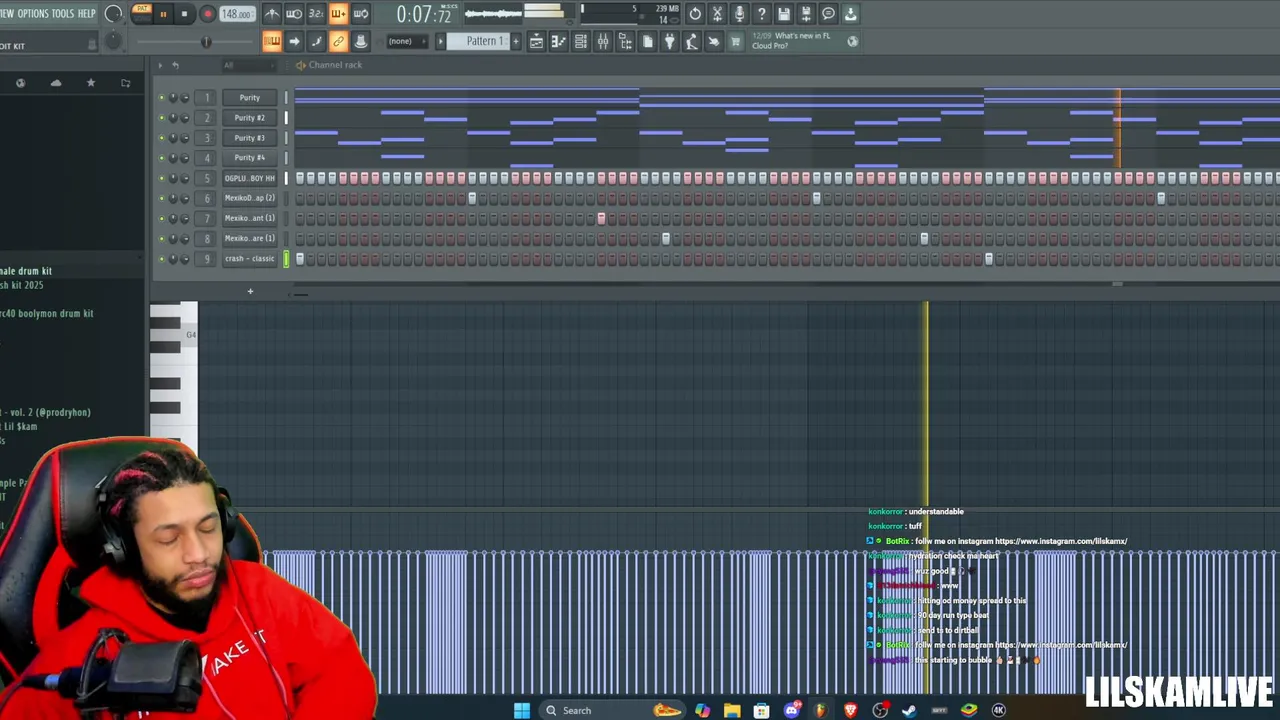The height and width of the screenshot is (720, 1280).
Task: Click the question mark help icon
Action: coord(761,14)
